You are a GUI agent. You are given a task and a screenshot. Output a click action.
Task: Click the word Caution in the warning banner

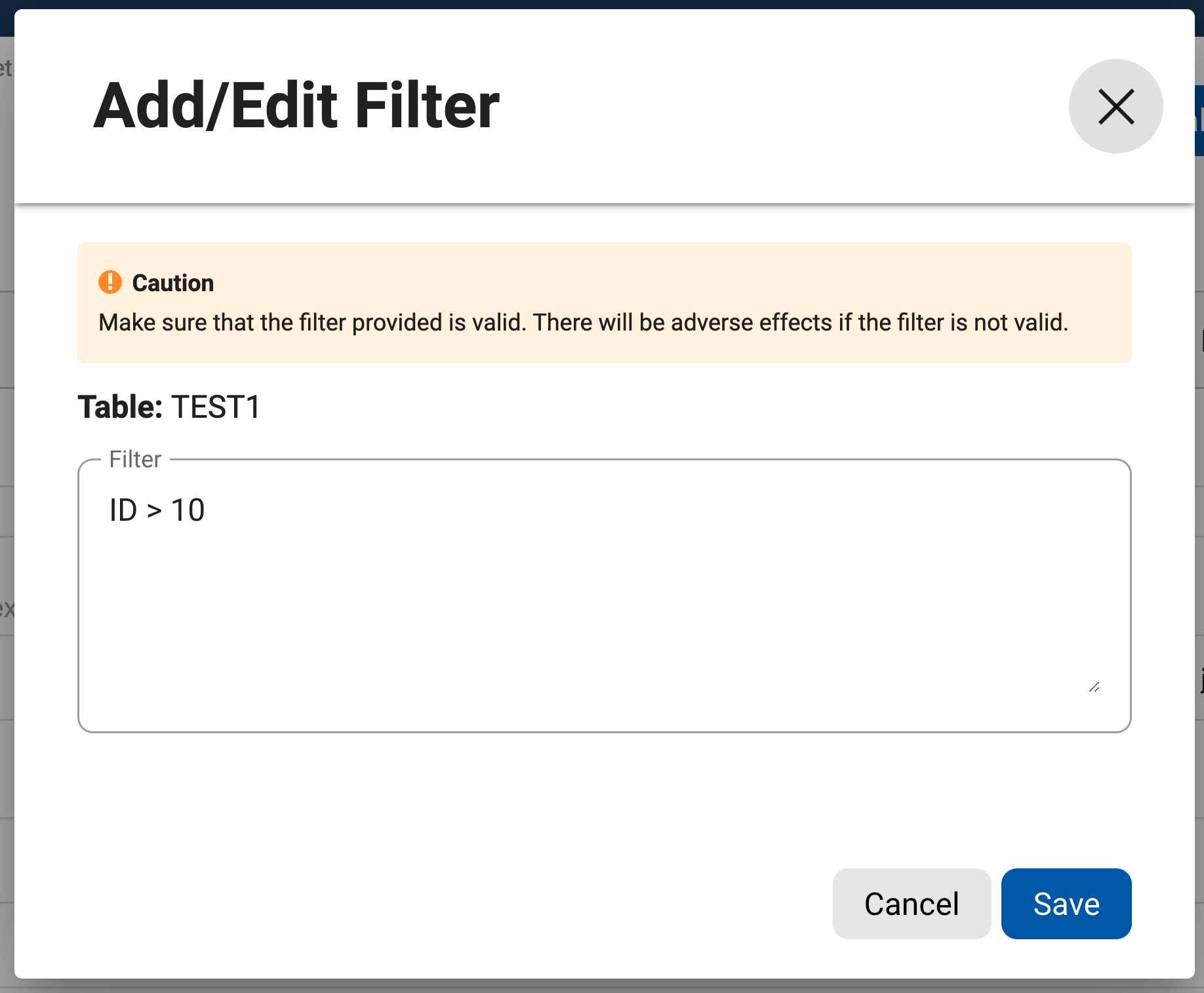tap(173, 282)
